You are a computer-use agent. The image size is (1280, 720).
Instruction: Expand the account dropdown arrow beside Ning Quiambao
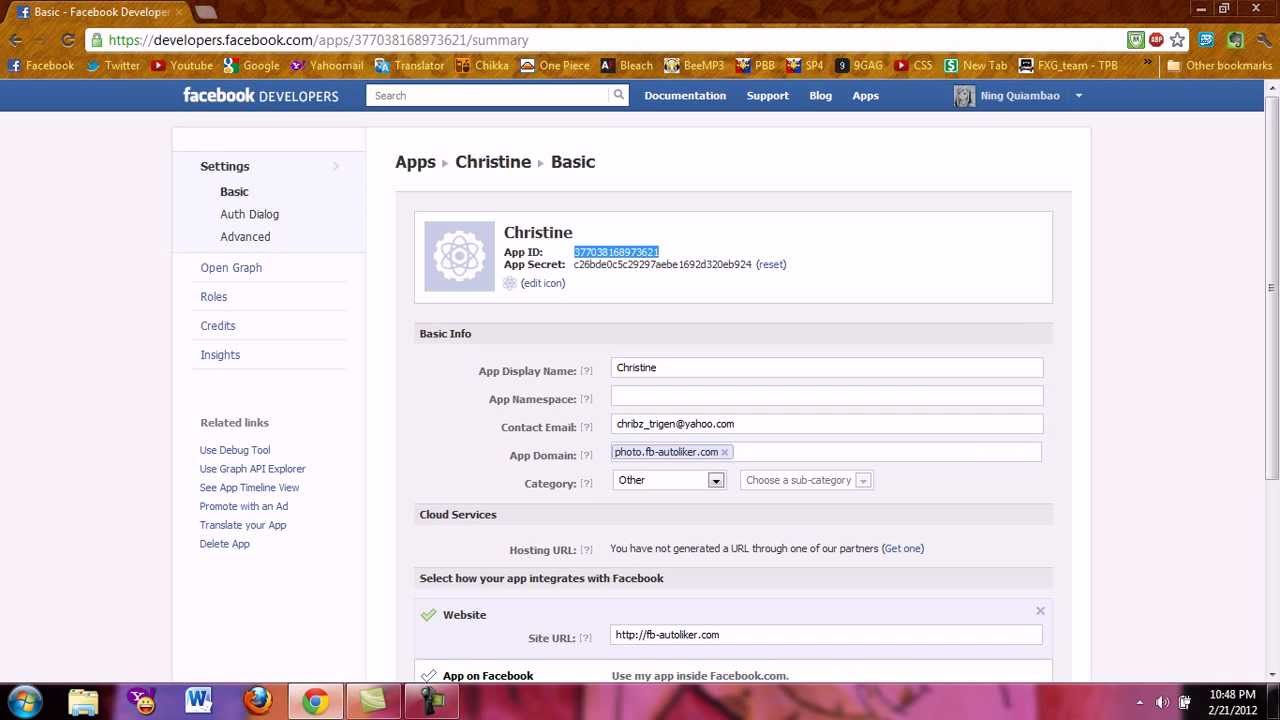(x=1078, y=96)
